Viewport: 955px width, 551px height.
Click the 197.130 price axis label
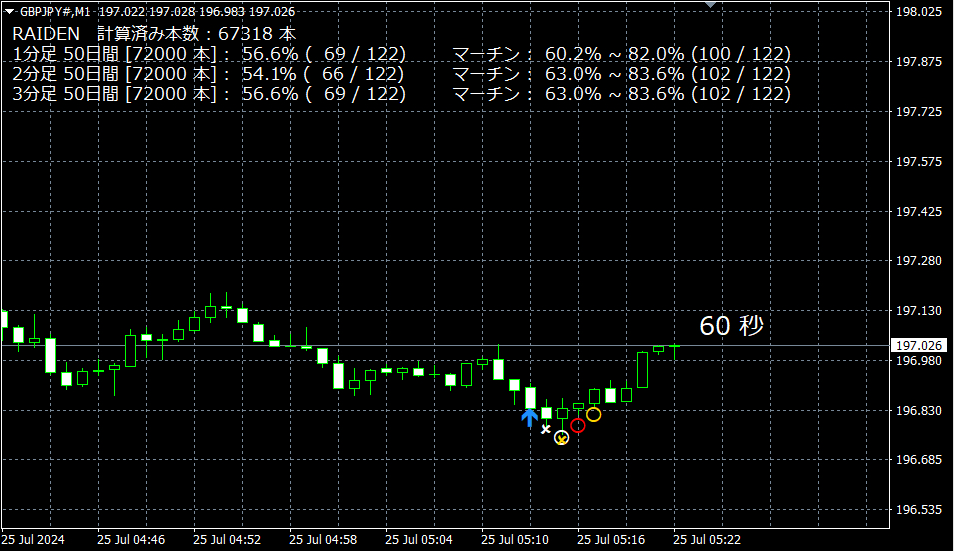point(919,311)
